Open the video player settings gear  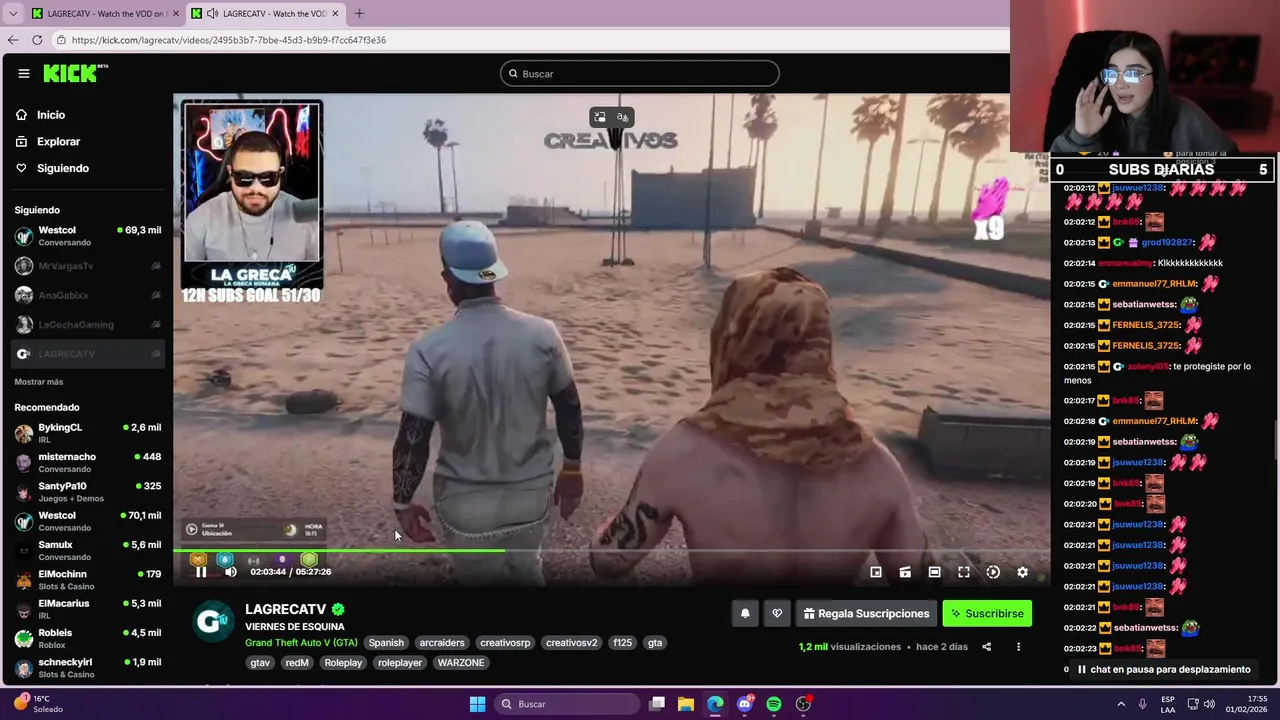click(x=1022, y=572)
